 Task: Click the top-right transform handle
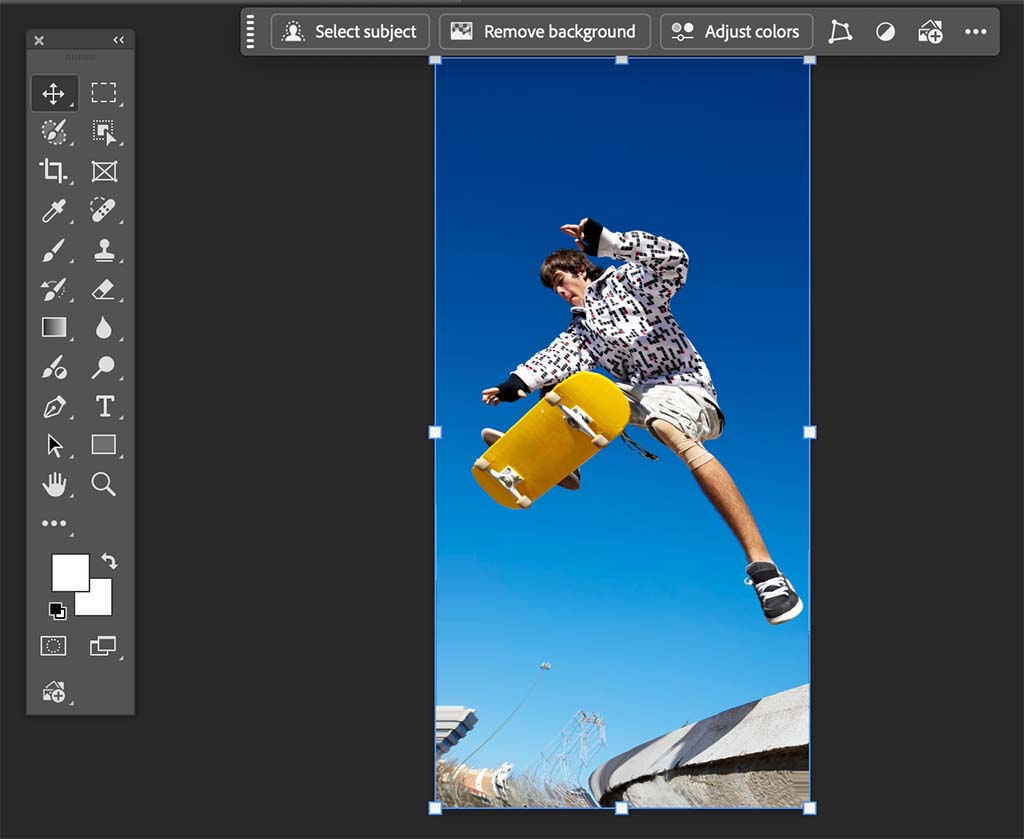click(809, 60)
